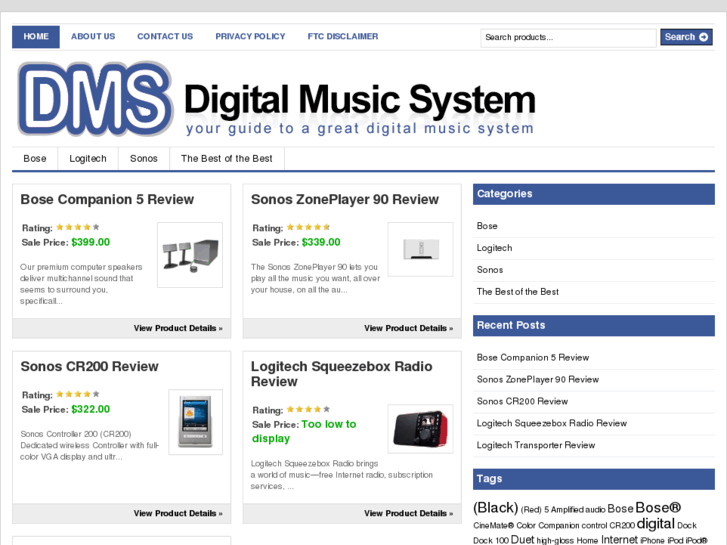This screenshot has width=727, height=545.
Task: Click the Squeezebox Radio product thumbnail
Action: pyautogui.click(x=421, y=429)
